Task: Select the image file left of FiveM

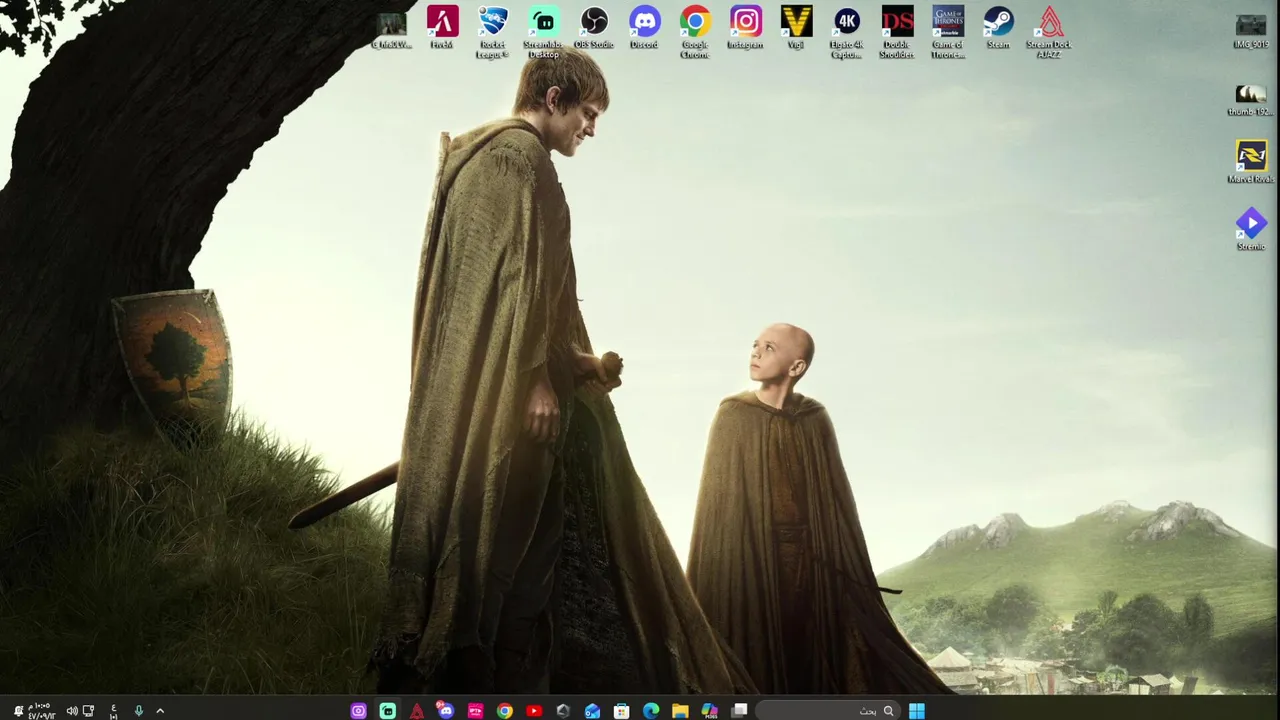Action: point(391,30)
